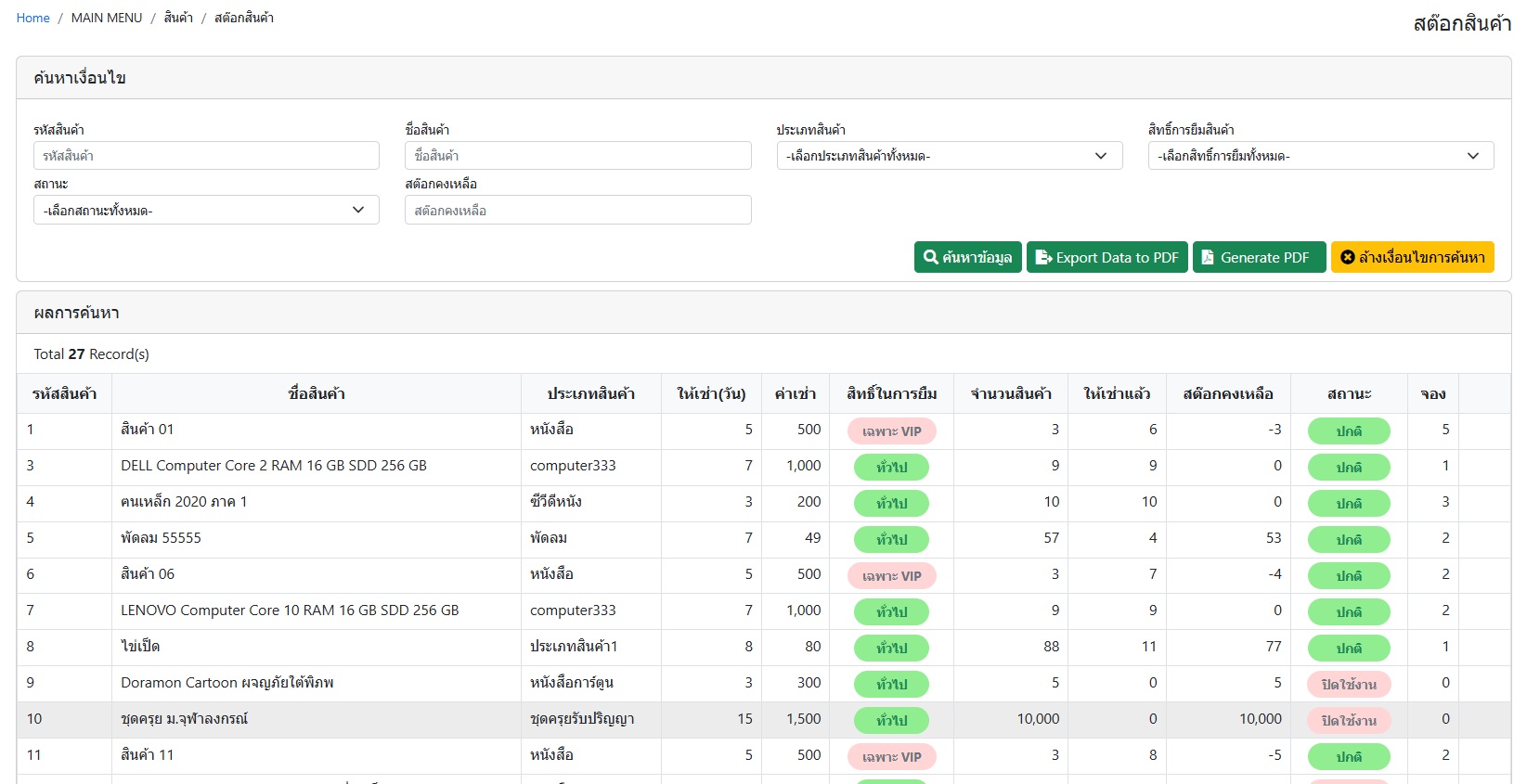Viewport: 1527px width, 784px height.
Task: Click the Total 27 Record(s) text
Action: coord(91,354)
